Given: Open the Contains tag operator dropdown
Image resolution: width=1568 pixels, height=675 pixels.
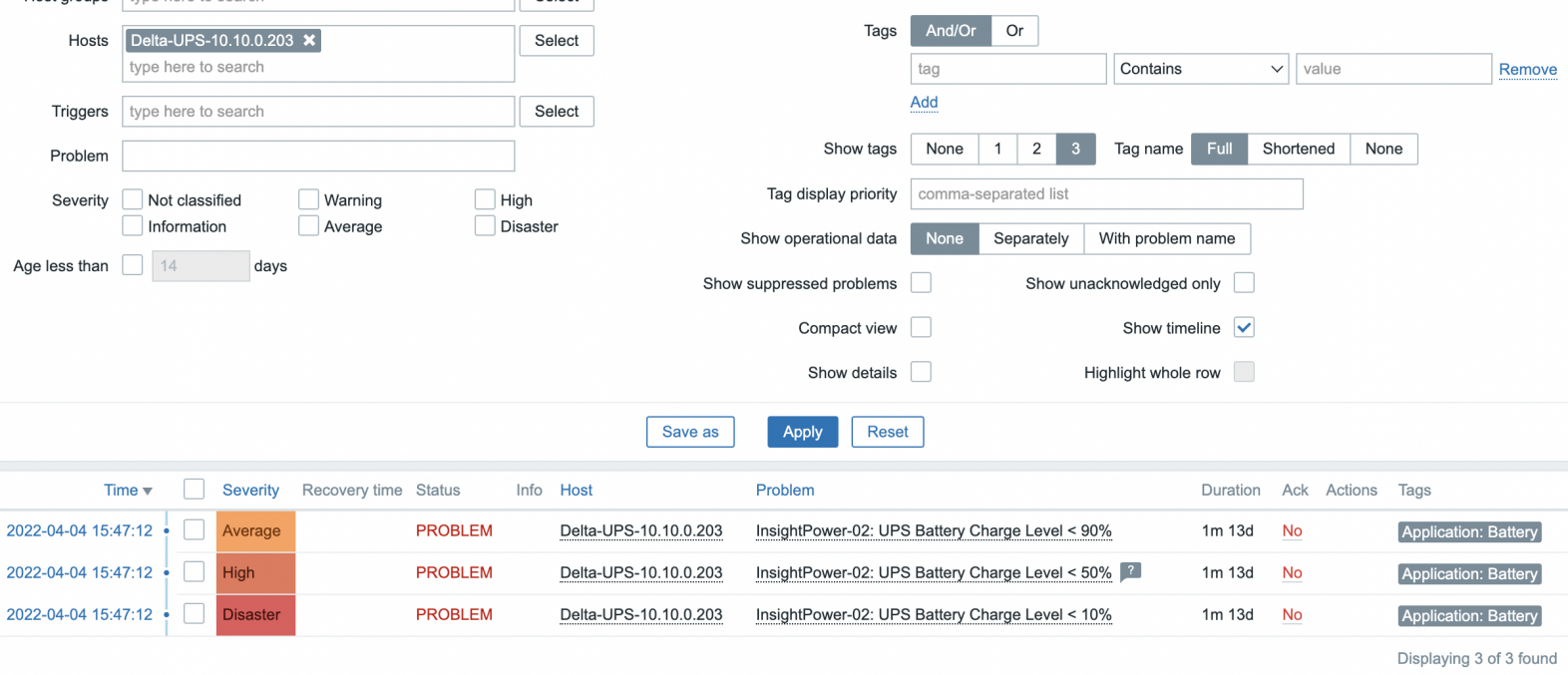Looking at the screenshot, I should pos(1201,69).
